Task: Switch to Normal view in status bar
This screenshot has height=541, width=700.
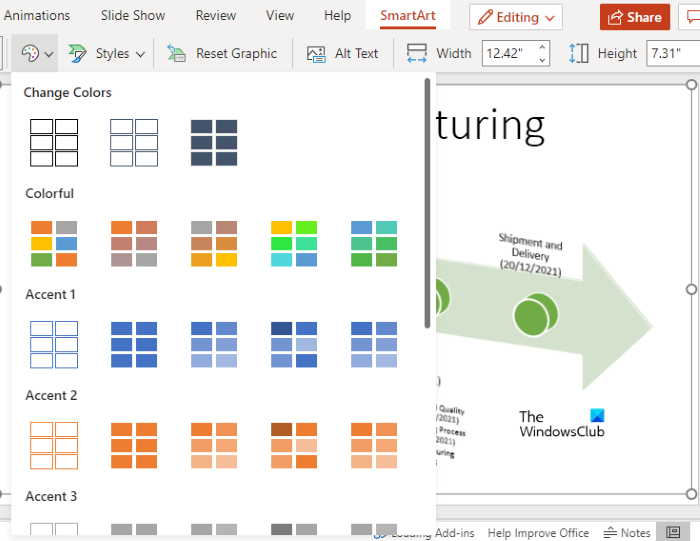Action: (x=670, y=533)
